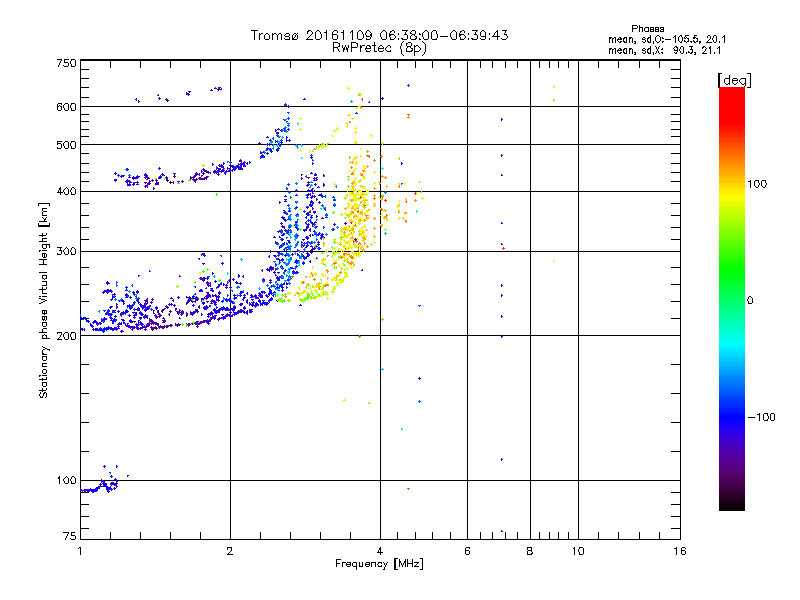Click the green region of the colorbar near 0
The image size is (800, 600).
(x=732, y=286)
